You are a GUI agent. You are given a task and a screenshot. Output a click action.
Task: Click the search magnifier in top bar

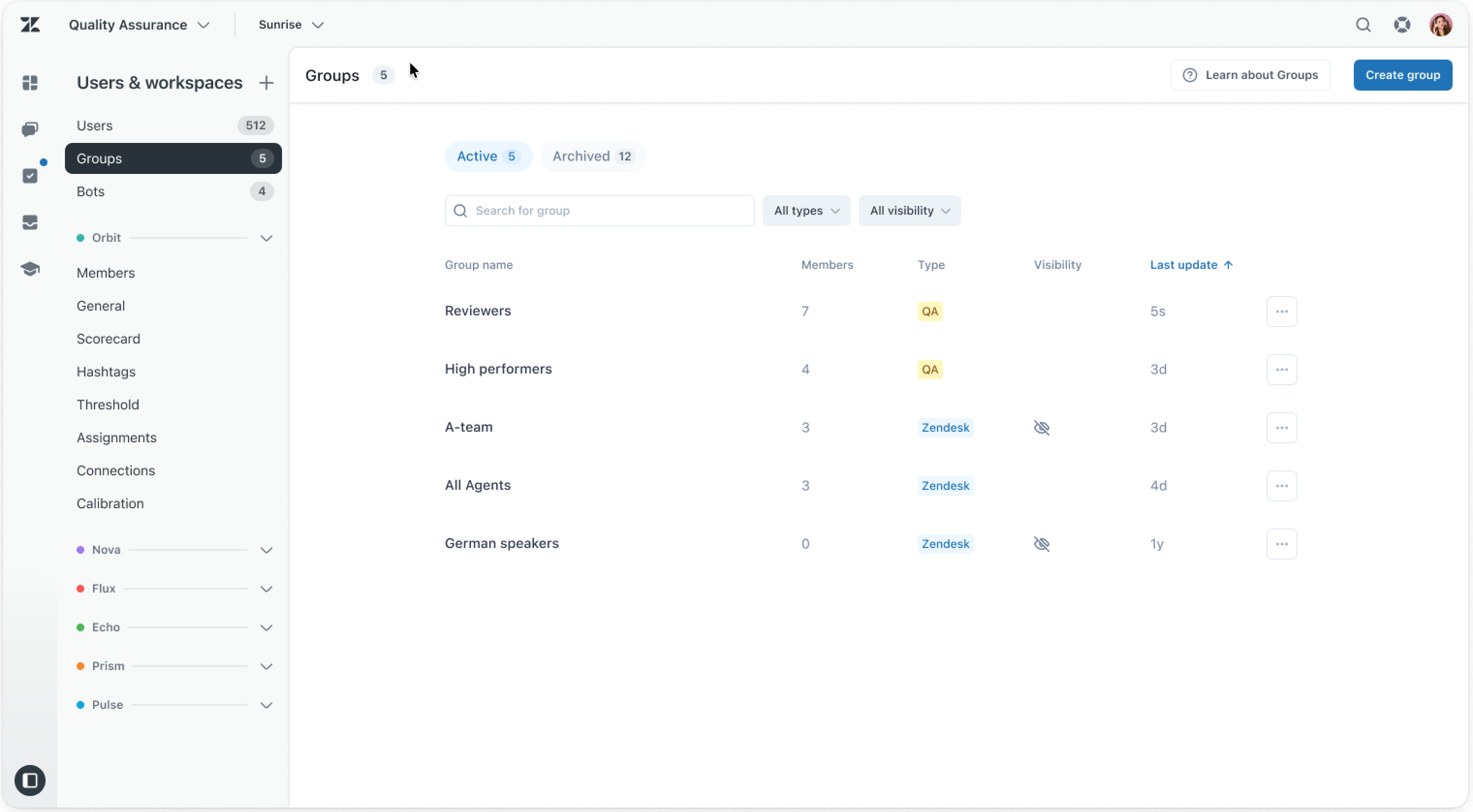click(x=1363, y=25)
